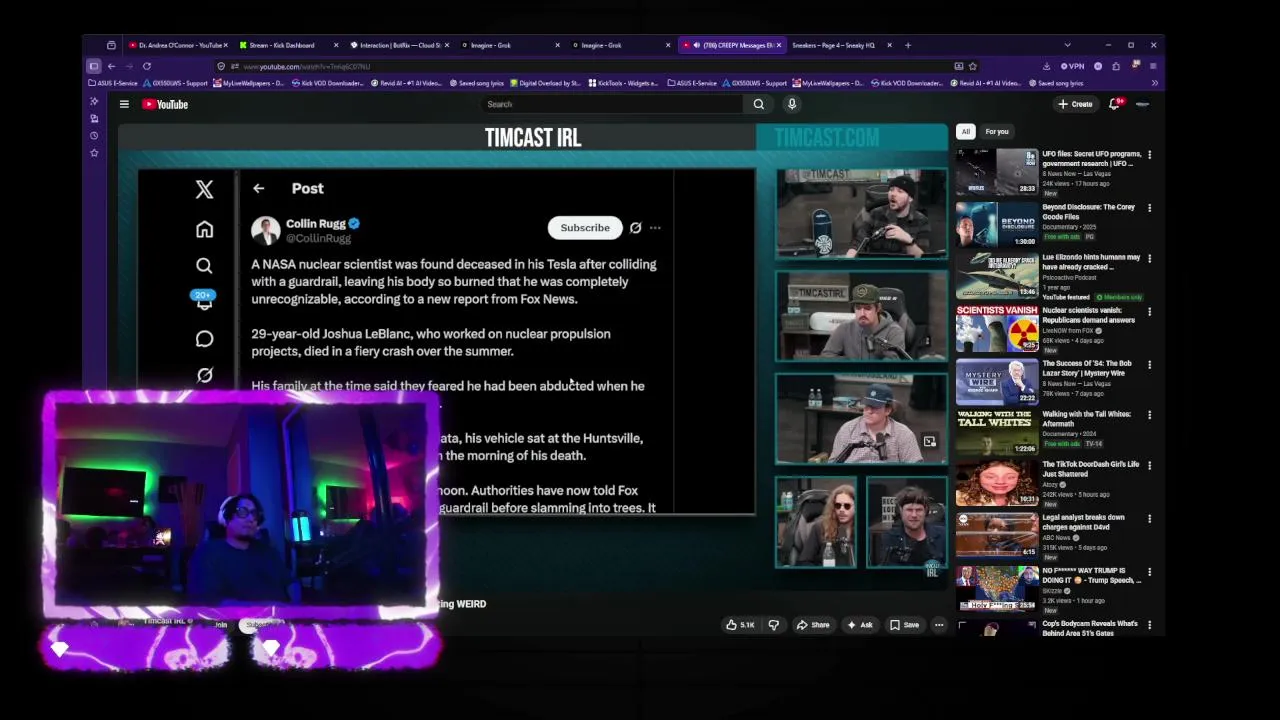Click Subscribe on Collin Rugg post

pos(585,228)
